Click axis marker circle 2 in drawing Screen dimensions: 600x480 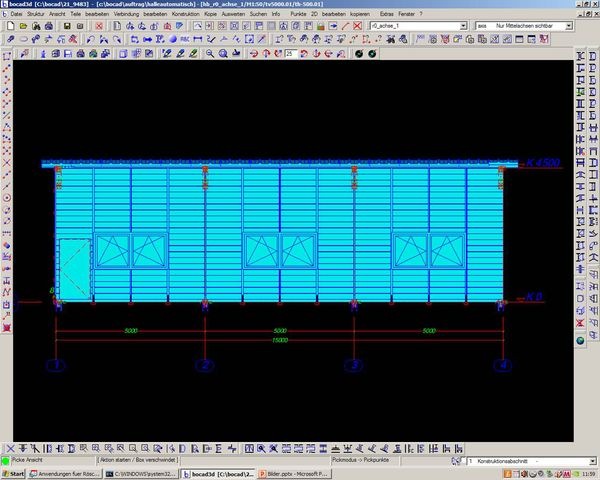(x=204, y=366)
